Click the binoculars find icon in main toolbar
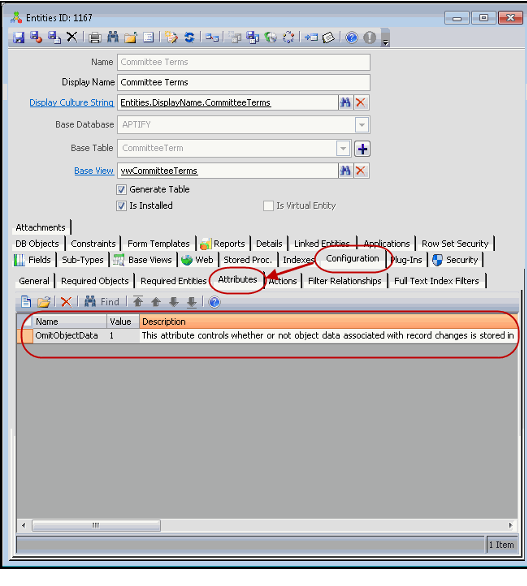Screen dimensions: 527x586 click(113, 37)
